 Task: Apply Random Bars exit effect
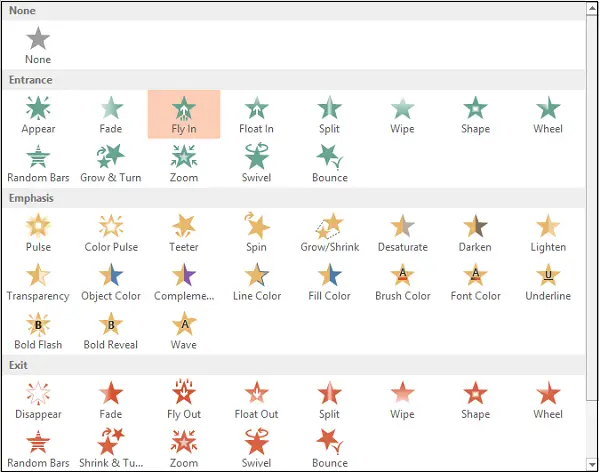click(x=38, y=449)
